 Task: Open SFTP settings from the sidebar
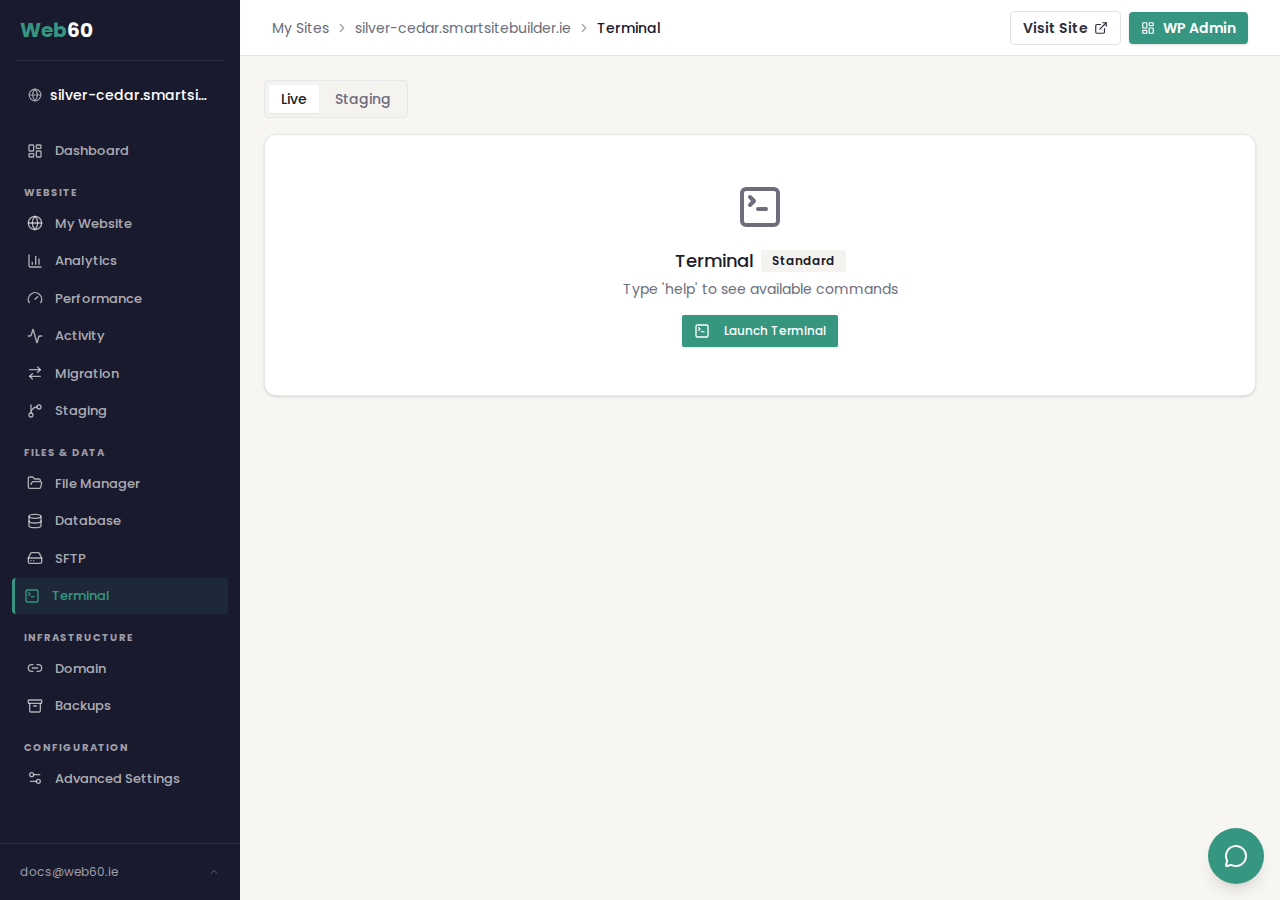pyautogui.click(x=71, y=558)
